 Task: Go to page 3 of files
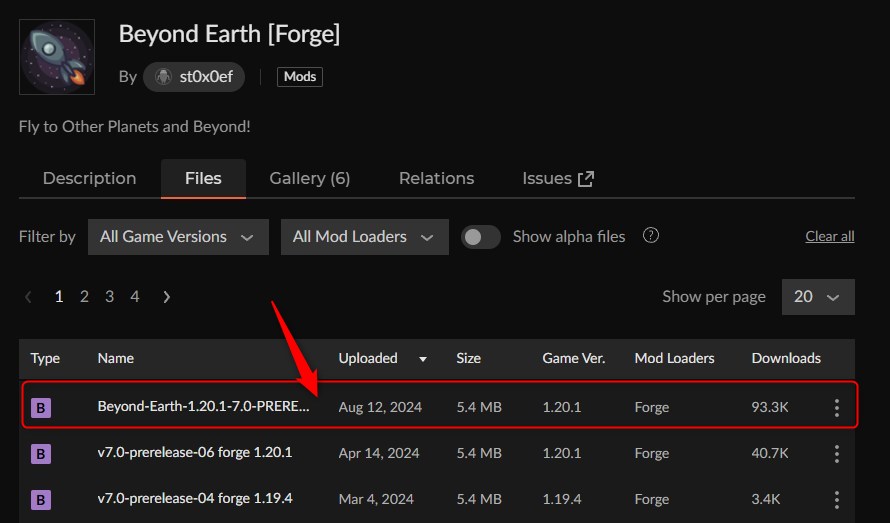click(x=110, y=296)
